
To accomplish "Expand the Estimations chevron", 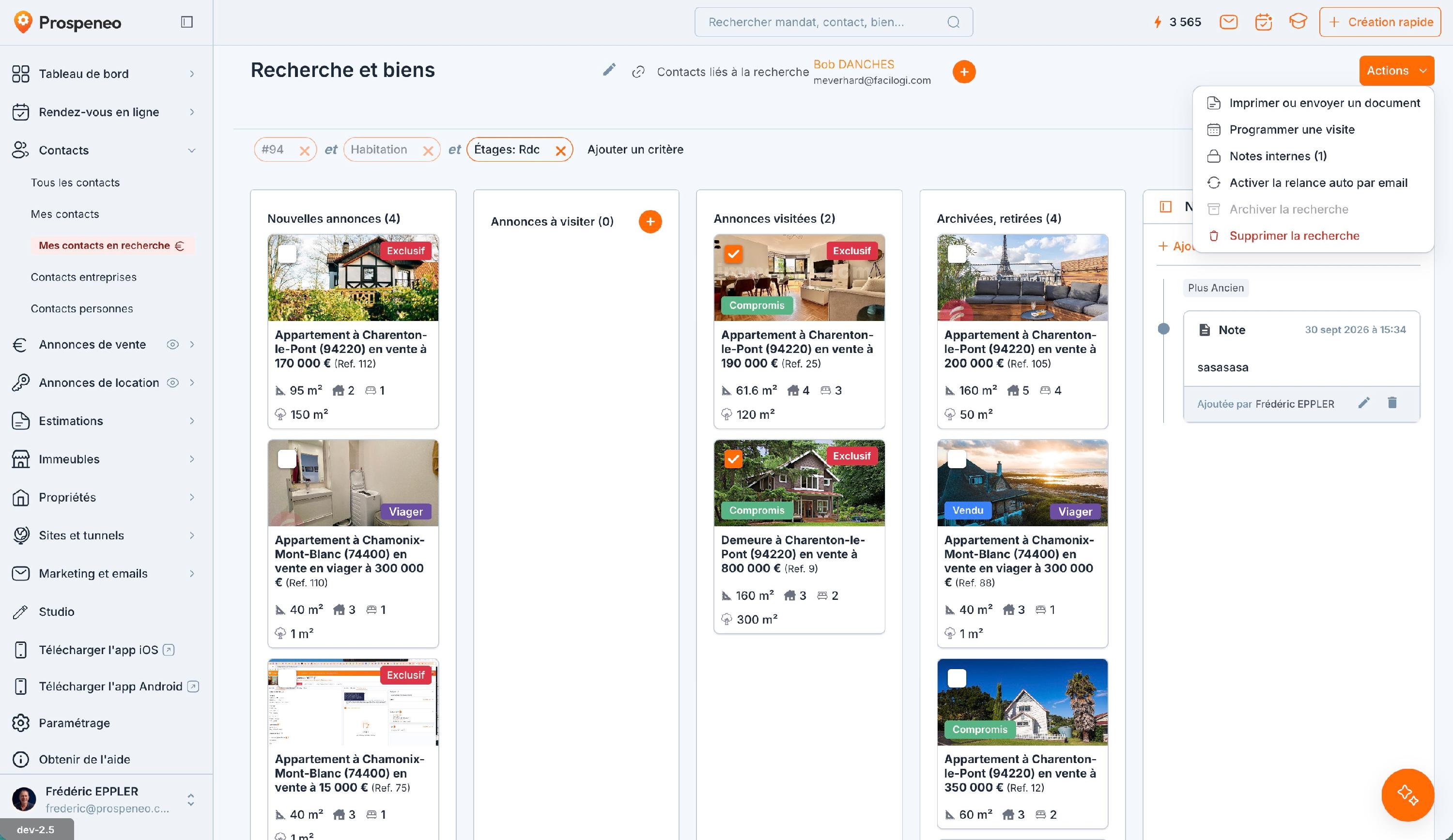I will click(192, 421).
